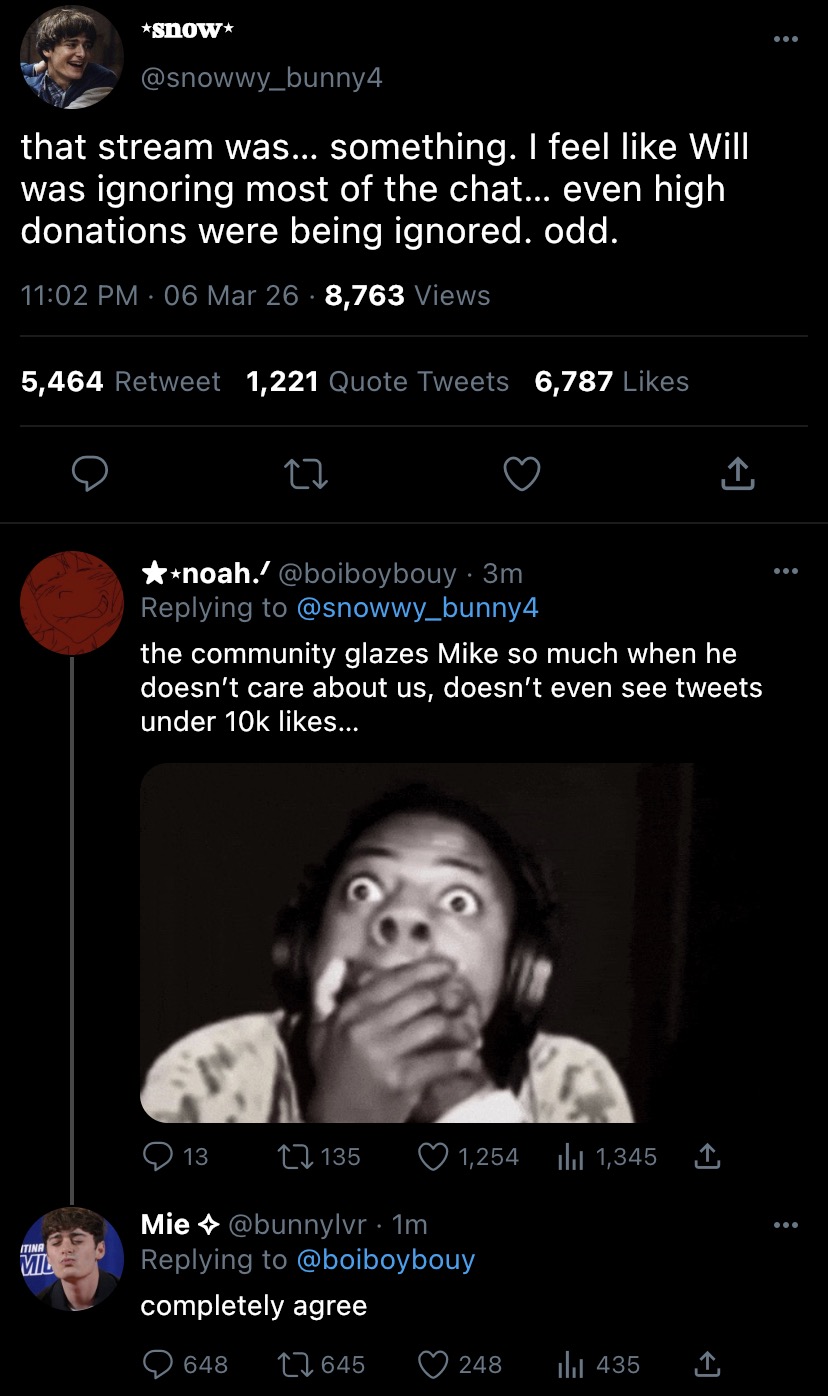The width and height of the screenshot is (828, 1396).
Task: Open the 5,464 Retweet list
Action: [120, 382]
